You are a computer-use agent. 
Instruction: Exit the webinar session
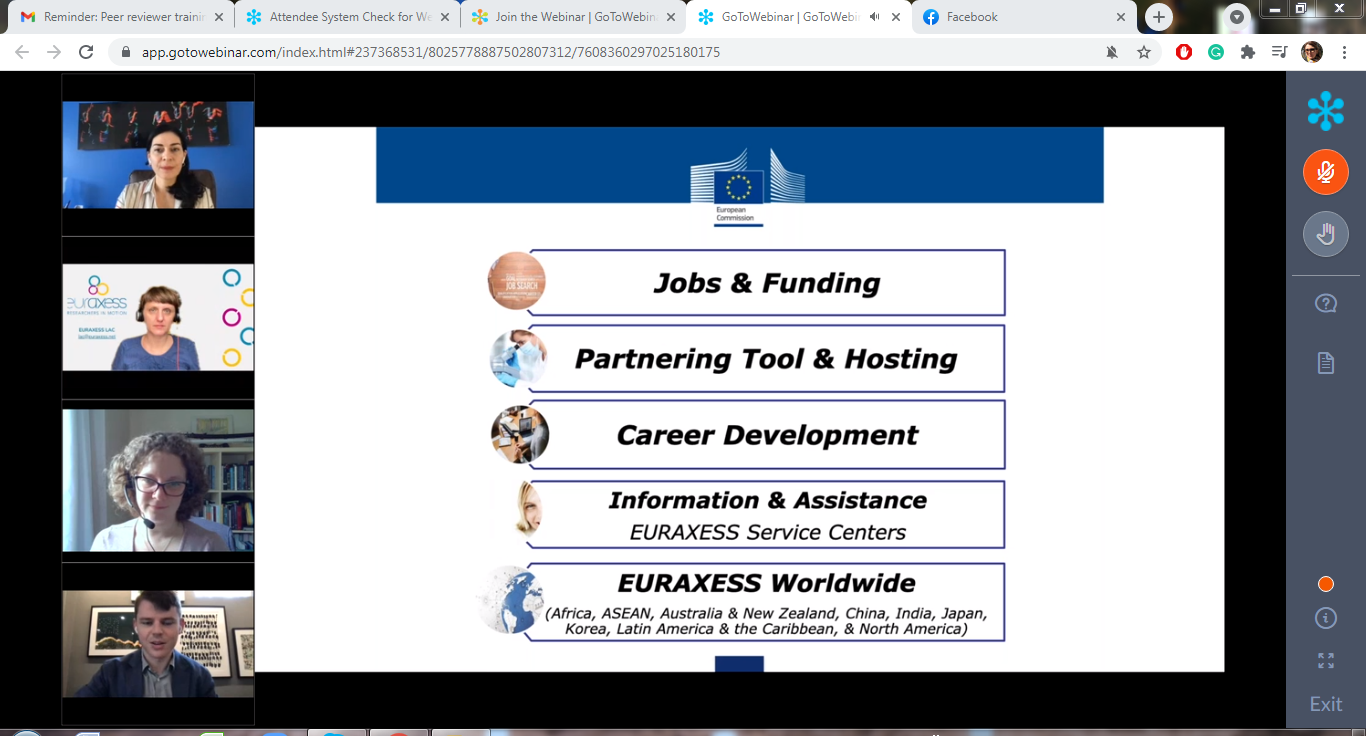pyautogui.click(x=1326, y=704)
